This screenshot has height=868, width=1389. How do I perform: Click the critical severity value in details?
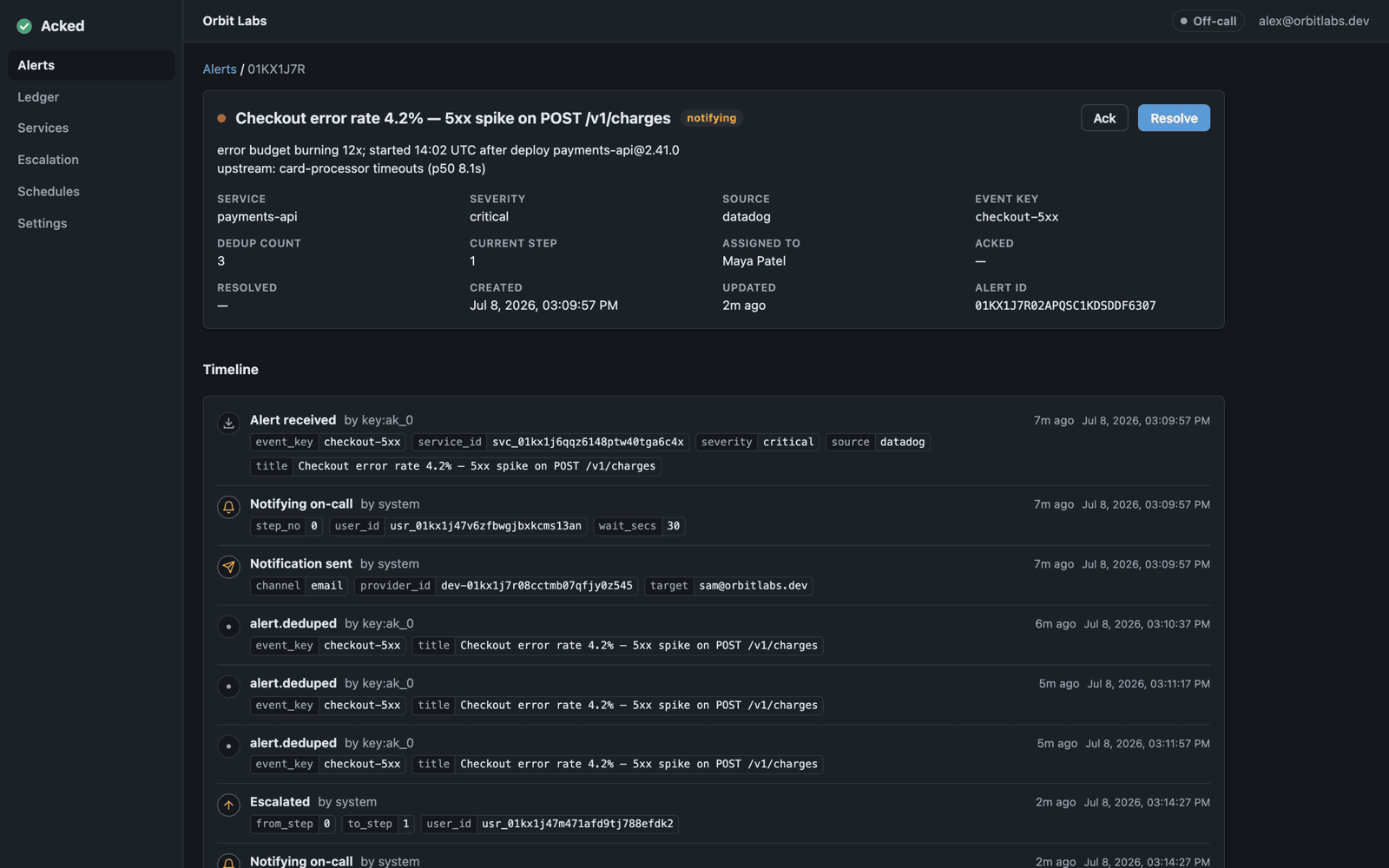coord(489,217)
